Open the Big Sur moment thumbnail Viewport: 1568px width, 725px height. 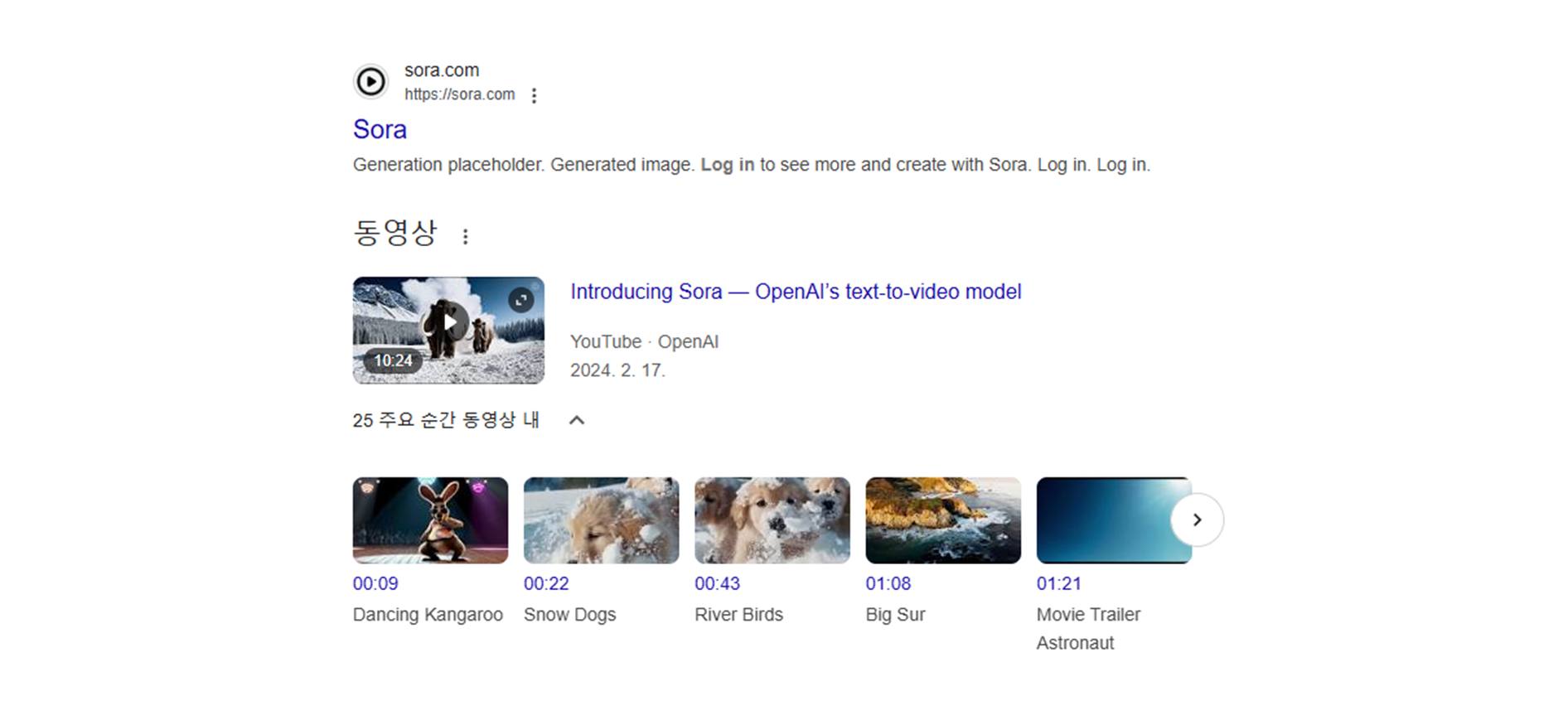coord(943,520)
